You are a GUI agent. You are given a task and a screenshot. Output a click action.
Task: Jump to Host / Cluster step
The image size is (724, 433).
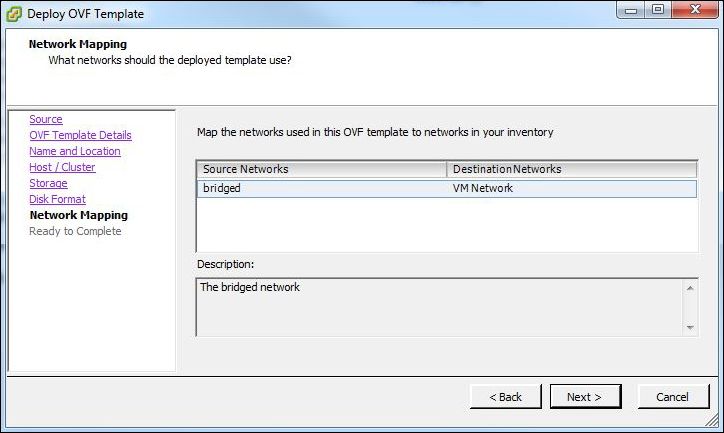coord(62,168)
